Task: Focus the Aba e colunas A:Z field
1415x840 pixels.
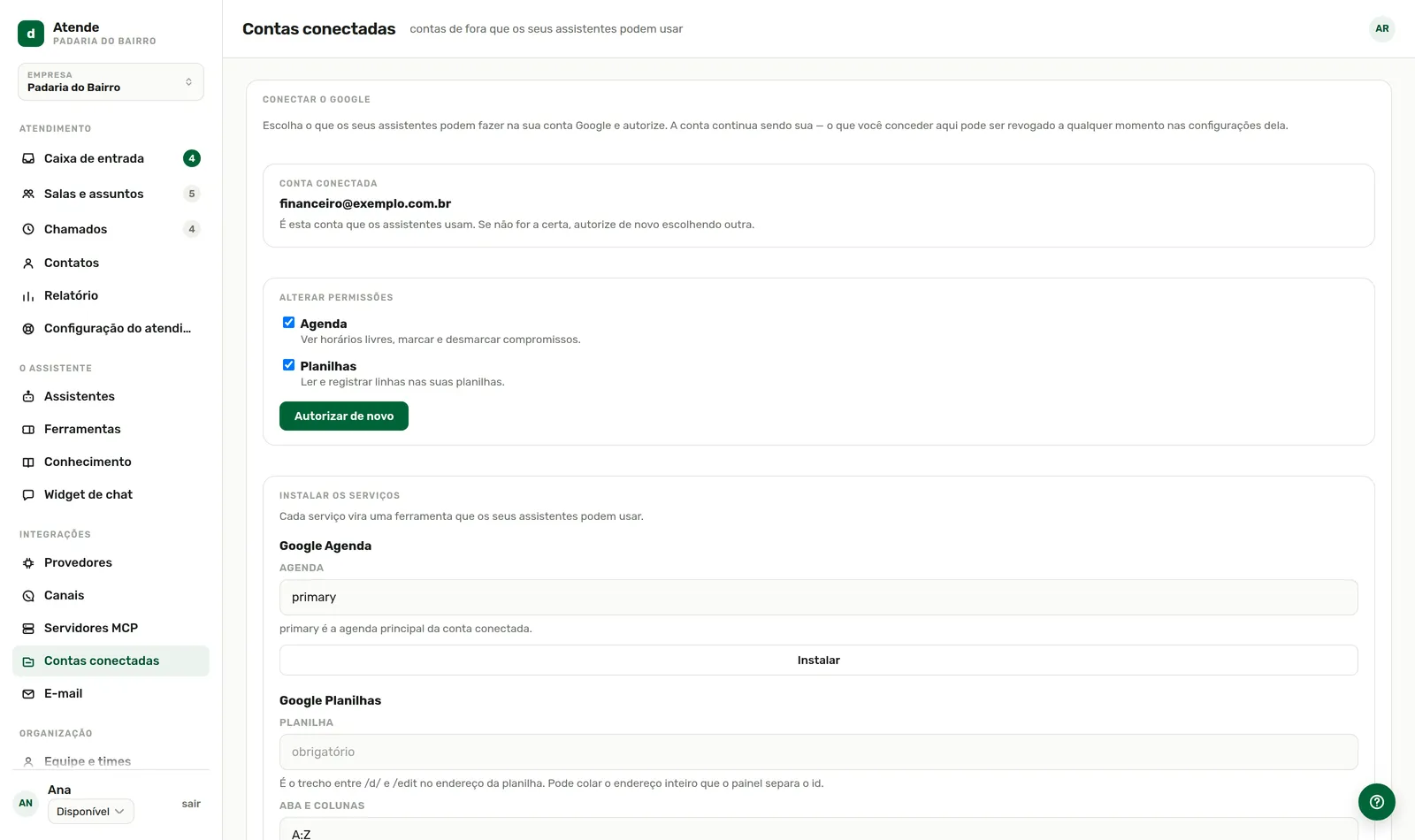Action: point(818,829)
